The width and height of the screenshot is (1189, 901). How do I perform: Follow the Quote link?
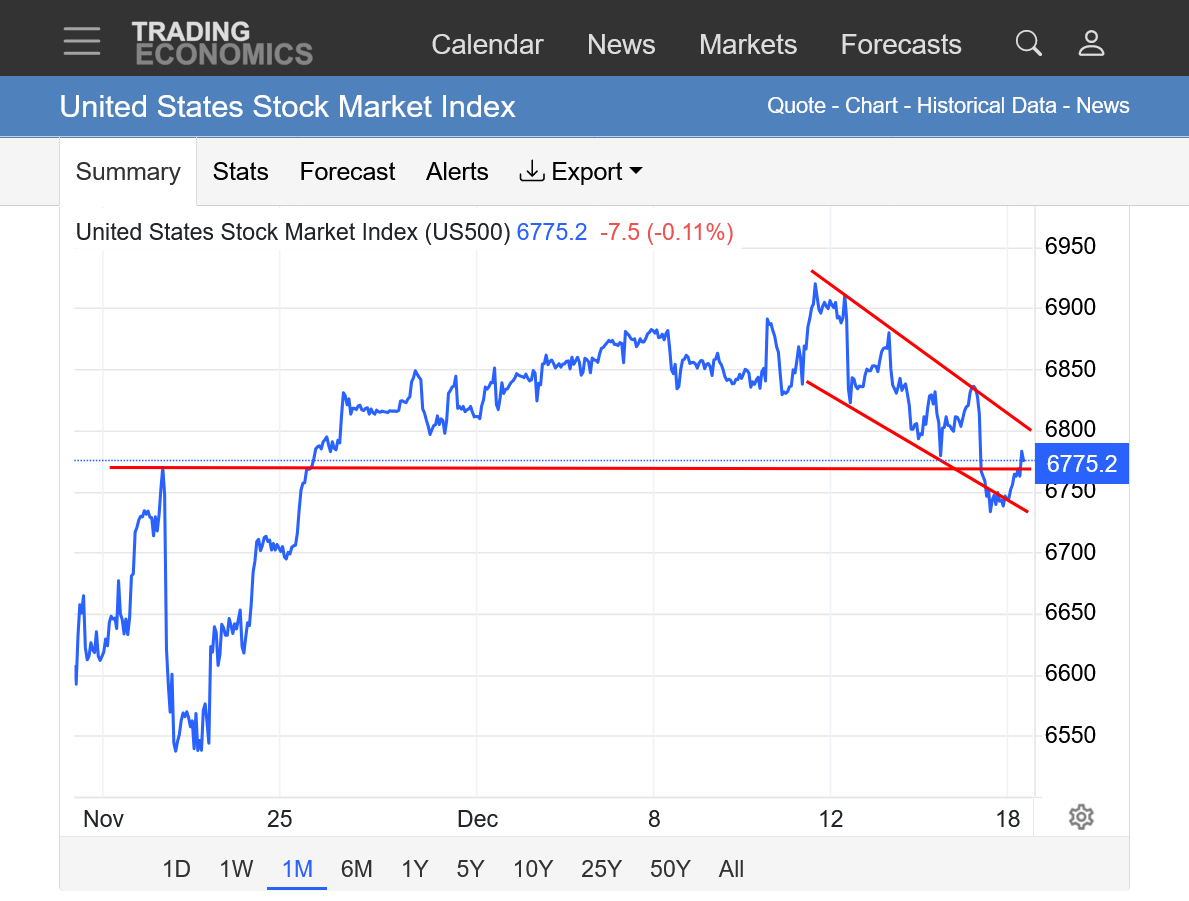(x=796, y=106)
